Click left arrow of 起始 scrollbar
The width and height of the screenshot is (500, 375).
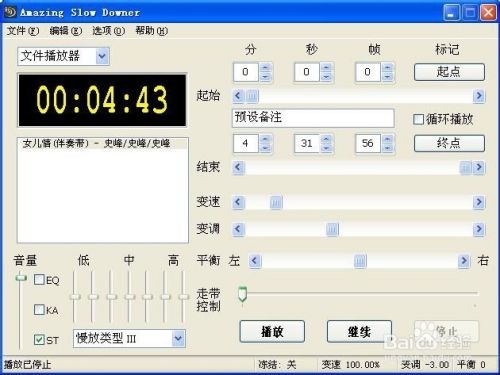[x=238, y=96]
